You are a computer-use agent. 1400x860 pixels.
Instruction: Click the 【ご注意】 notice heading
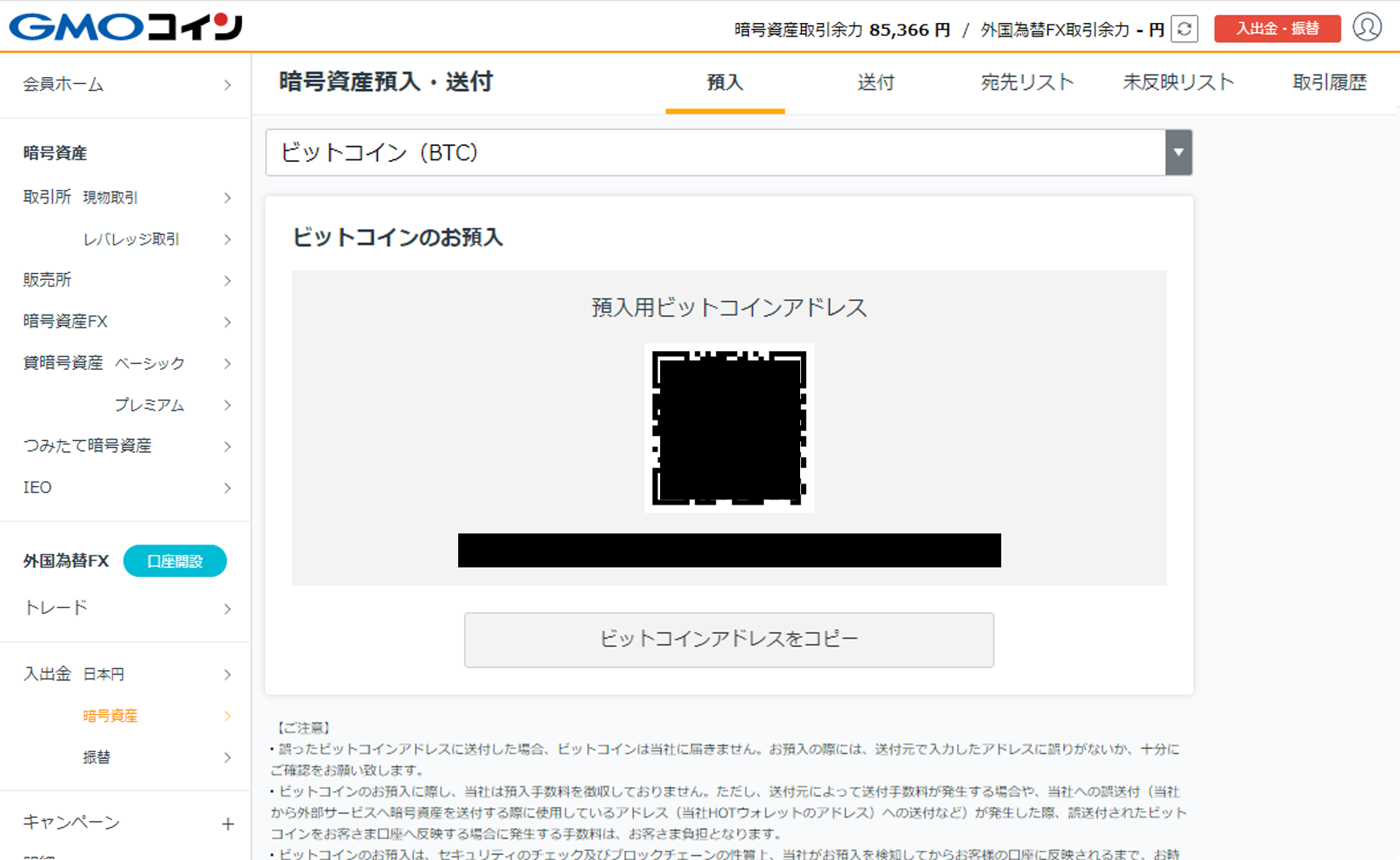point(304,728)
